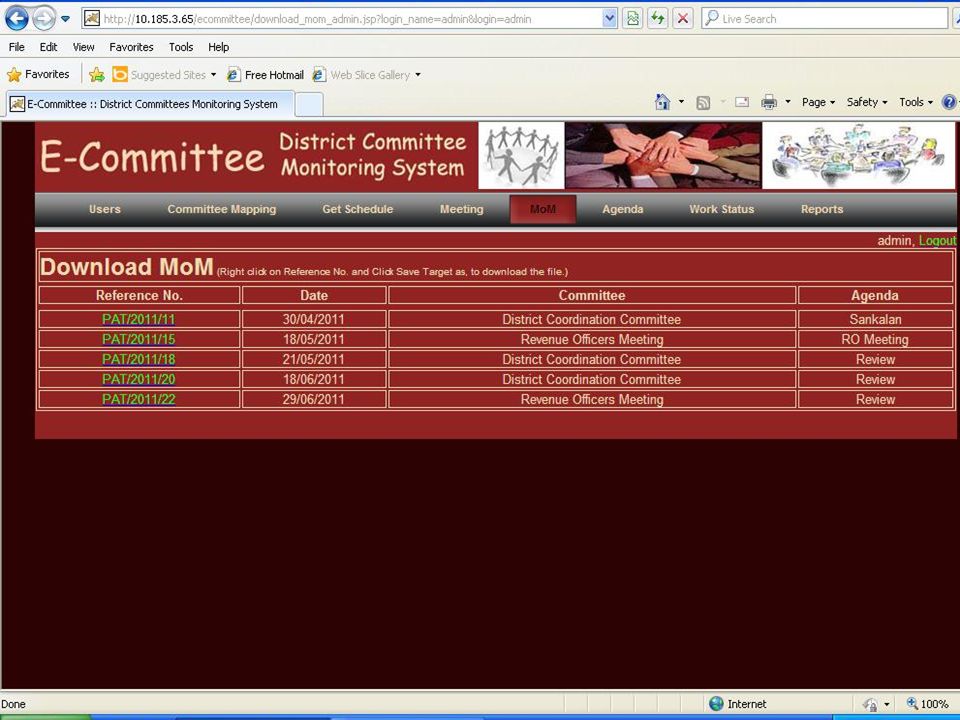Click the blank New Tab button

(x=309, y=105)
